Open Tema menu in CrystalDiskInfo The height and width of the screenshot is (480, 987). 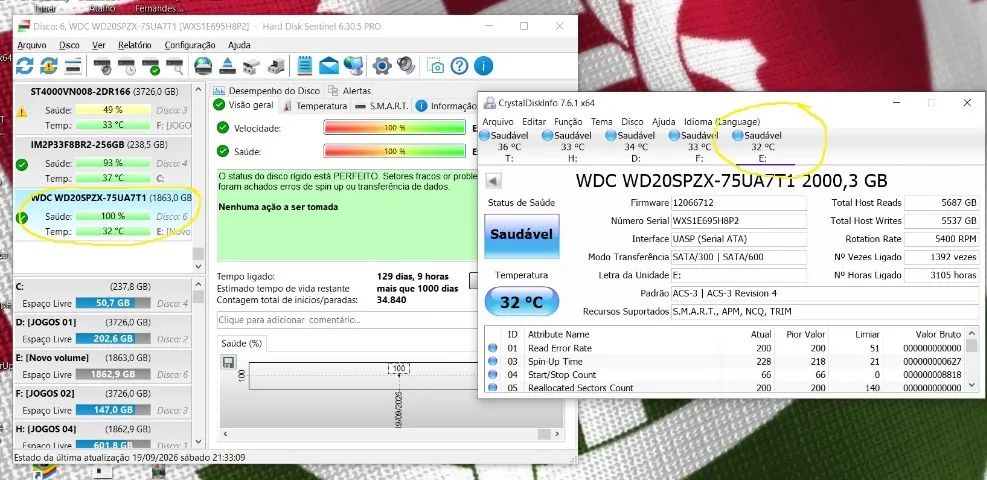(x=601, y=121)
